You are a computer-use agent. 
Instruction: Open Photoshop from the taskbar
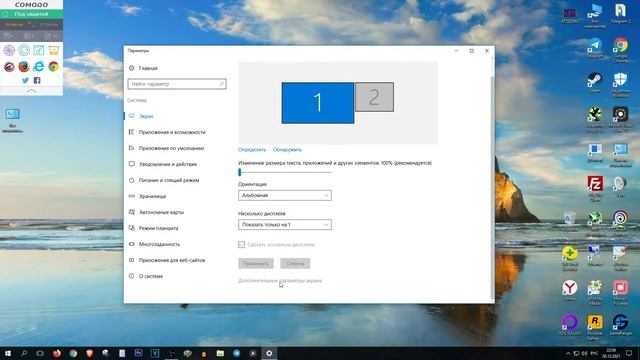(138, 353)
